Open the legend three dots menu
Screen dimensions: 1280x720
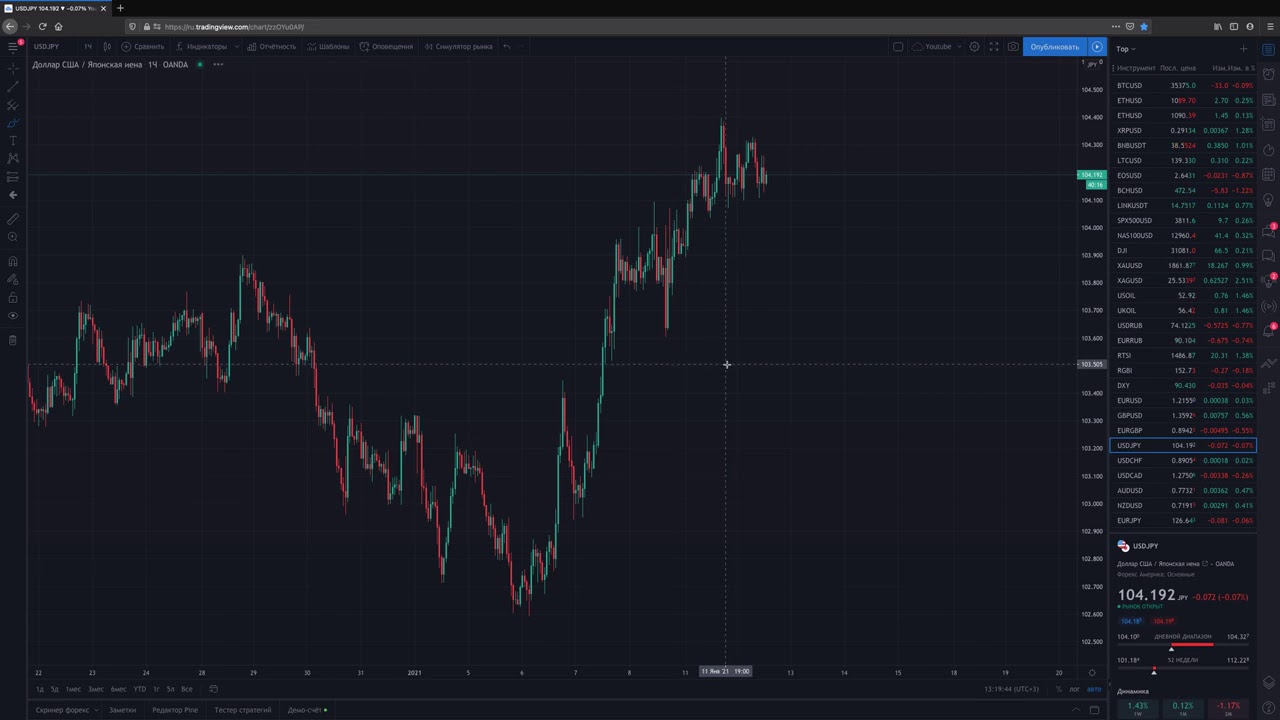(x=218, y=64)
